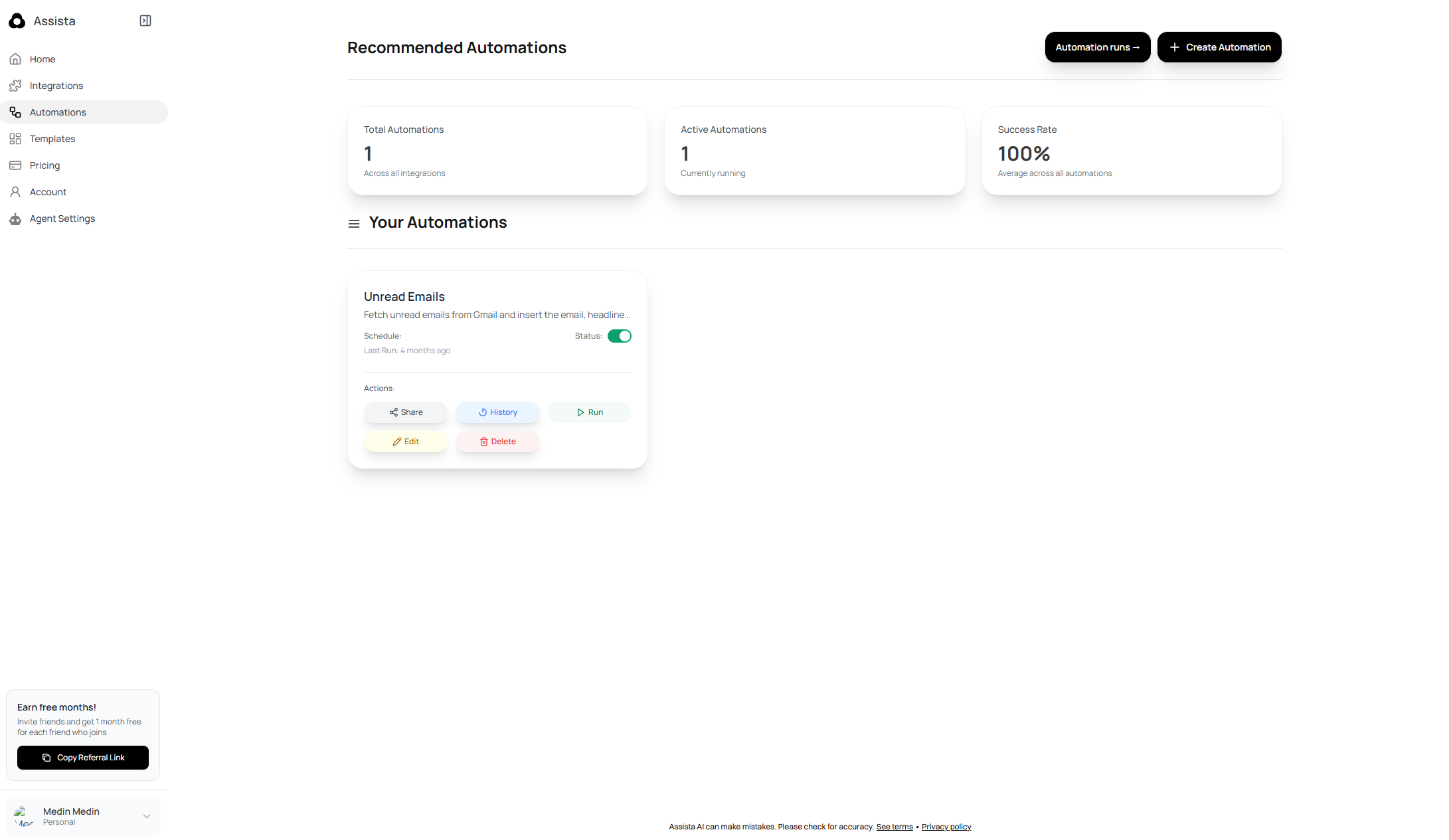Click Copy Referral Link button
The width and height of the screenshot is (1449, 840).
coord(83,758)
